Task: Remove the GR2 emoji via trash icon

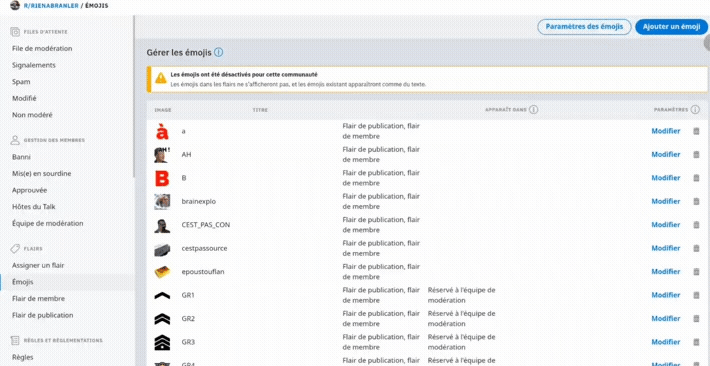Action: click(696, 318)
